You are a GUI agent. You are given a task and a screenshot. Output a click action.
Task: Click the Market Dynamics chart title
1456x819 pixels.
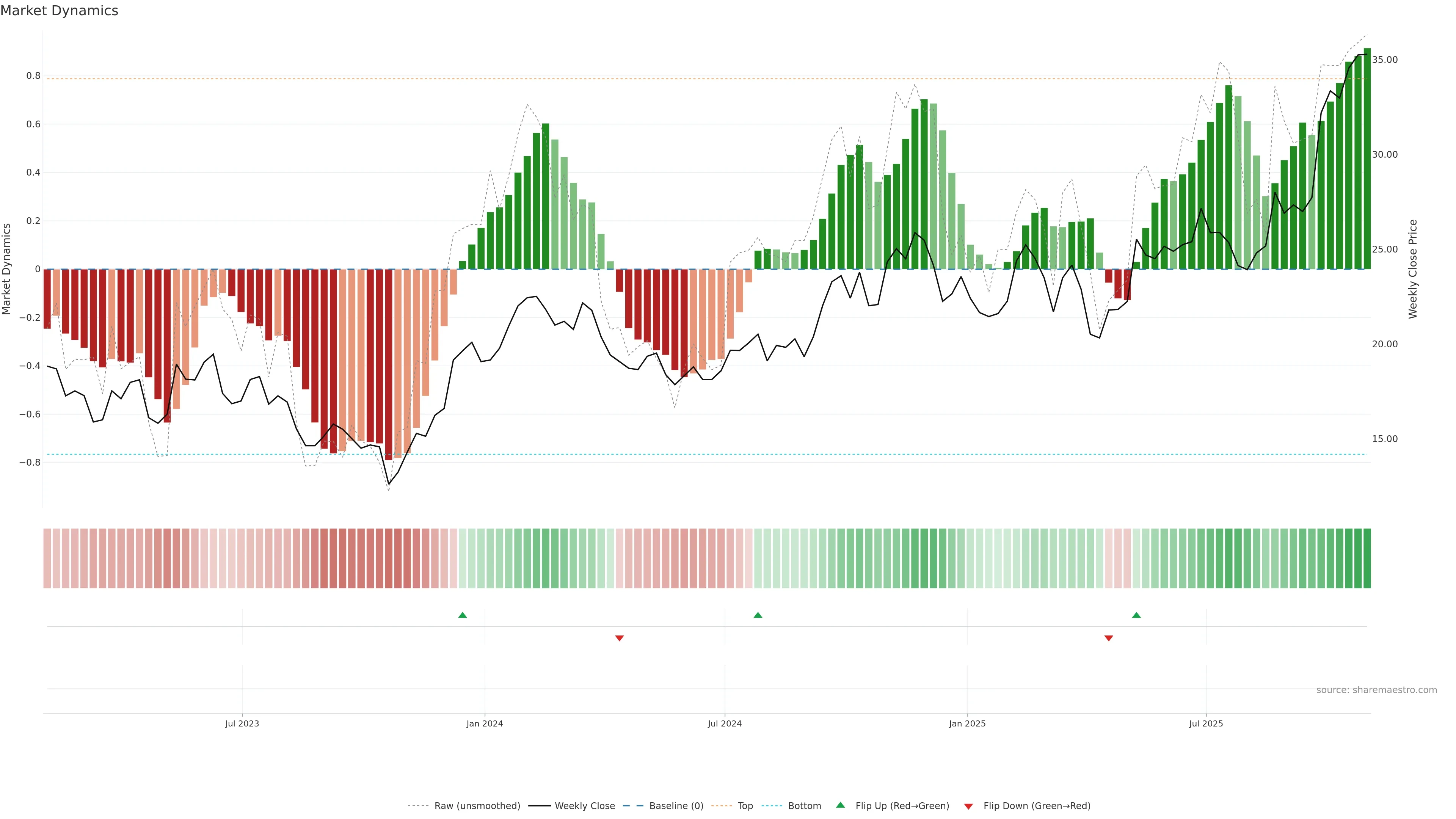point(60,11)
